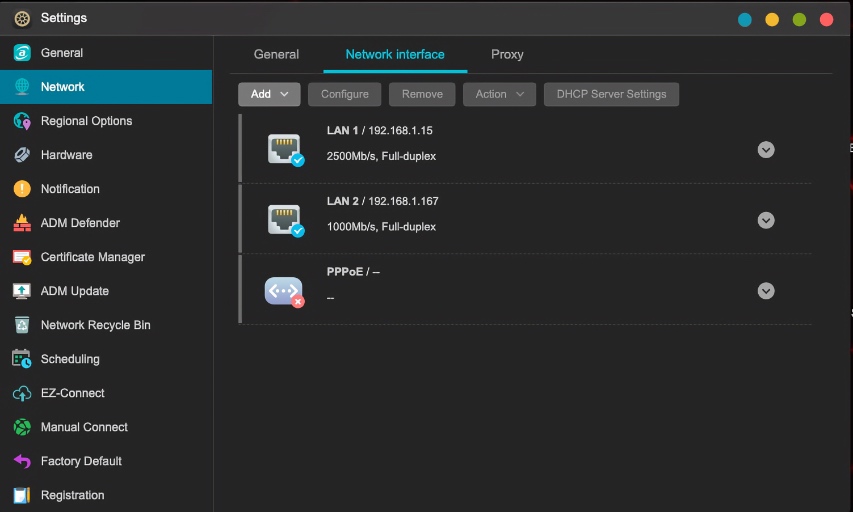Open Regional Options in sidebar
Image resolution: width=853 pixels, height=512 pixels.
pos(106,121)
